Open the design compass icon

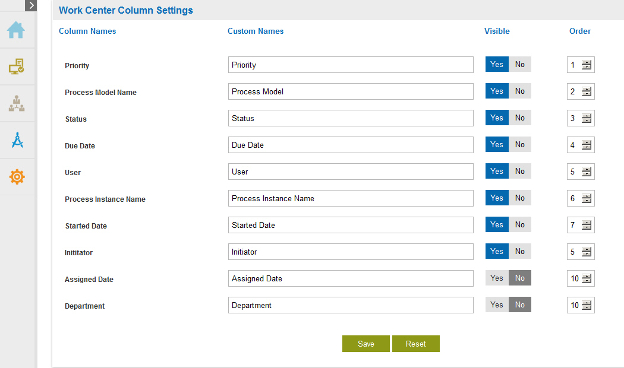[x=17, y=140]
